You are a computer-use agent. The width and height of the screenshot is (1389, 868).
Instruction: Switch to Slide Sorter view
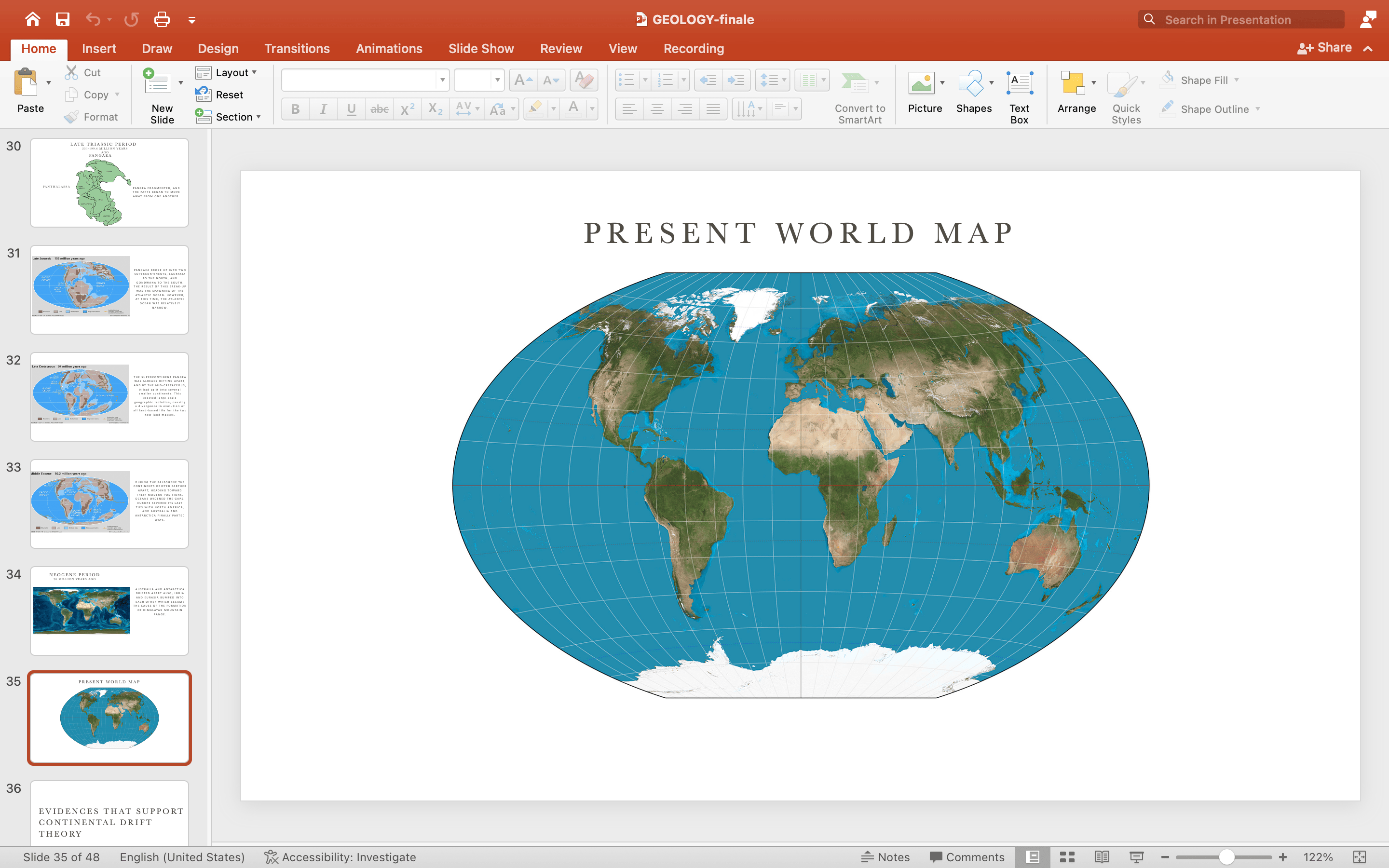(x=1067, y=856)
